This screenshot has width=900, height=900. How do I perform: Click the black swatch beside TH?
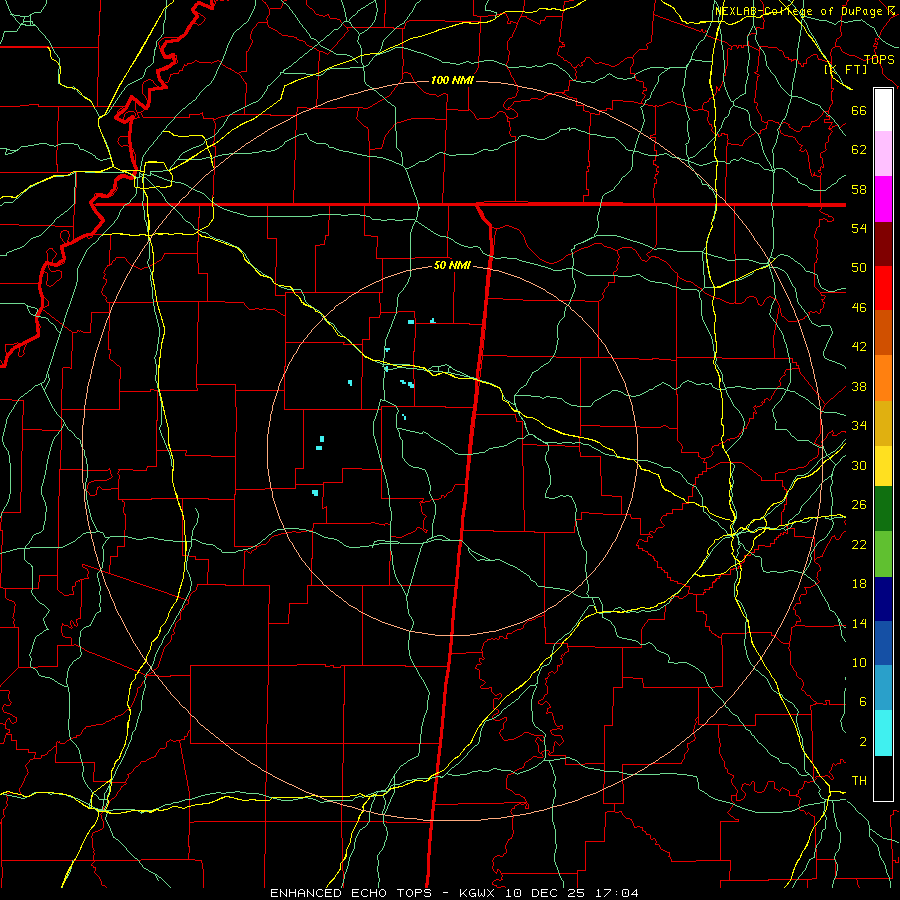[883, 778]
